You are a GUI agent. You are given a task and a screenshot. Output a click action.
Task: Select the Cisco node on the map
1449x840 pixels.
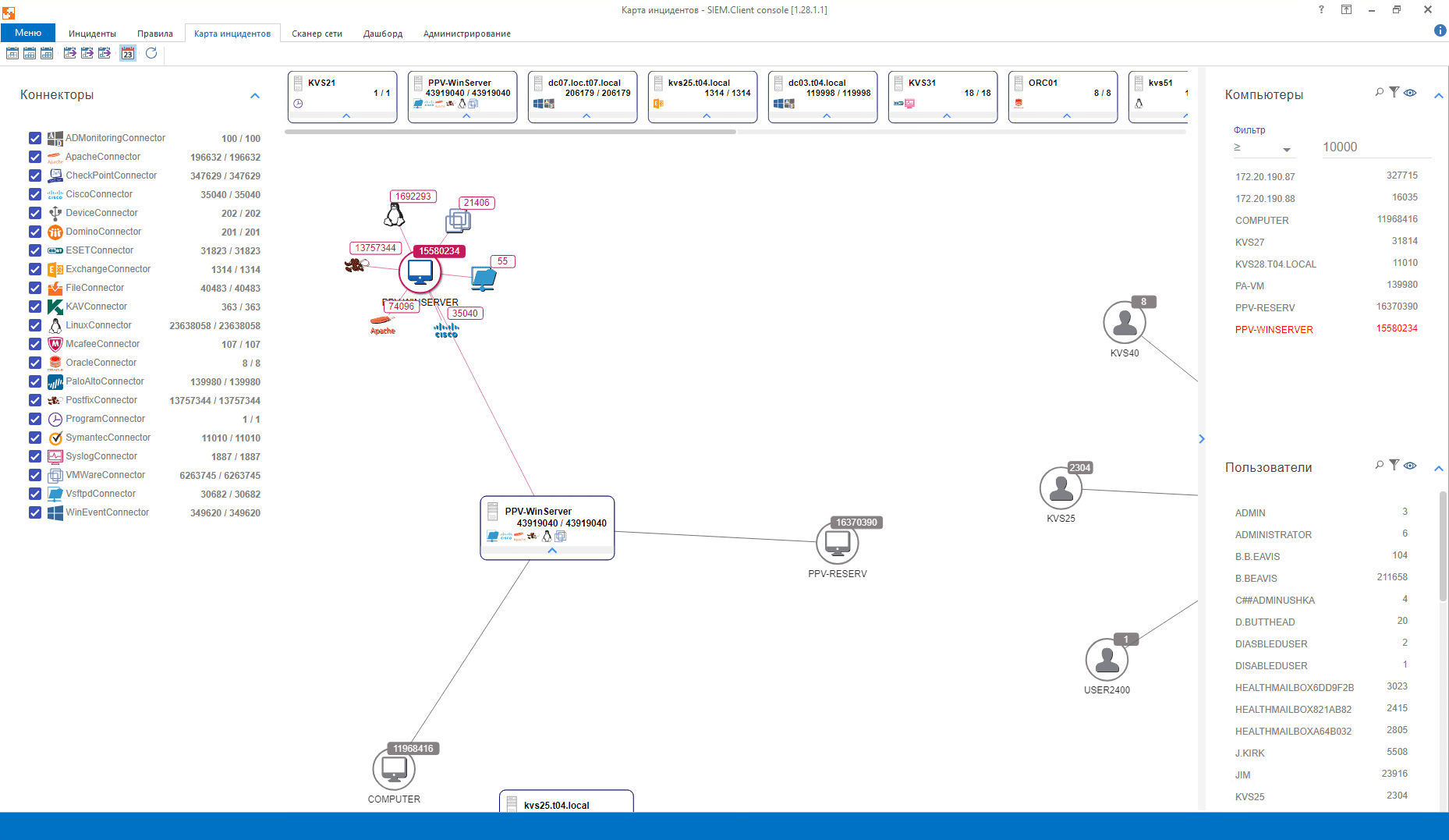[446, 330]
